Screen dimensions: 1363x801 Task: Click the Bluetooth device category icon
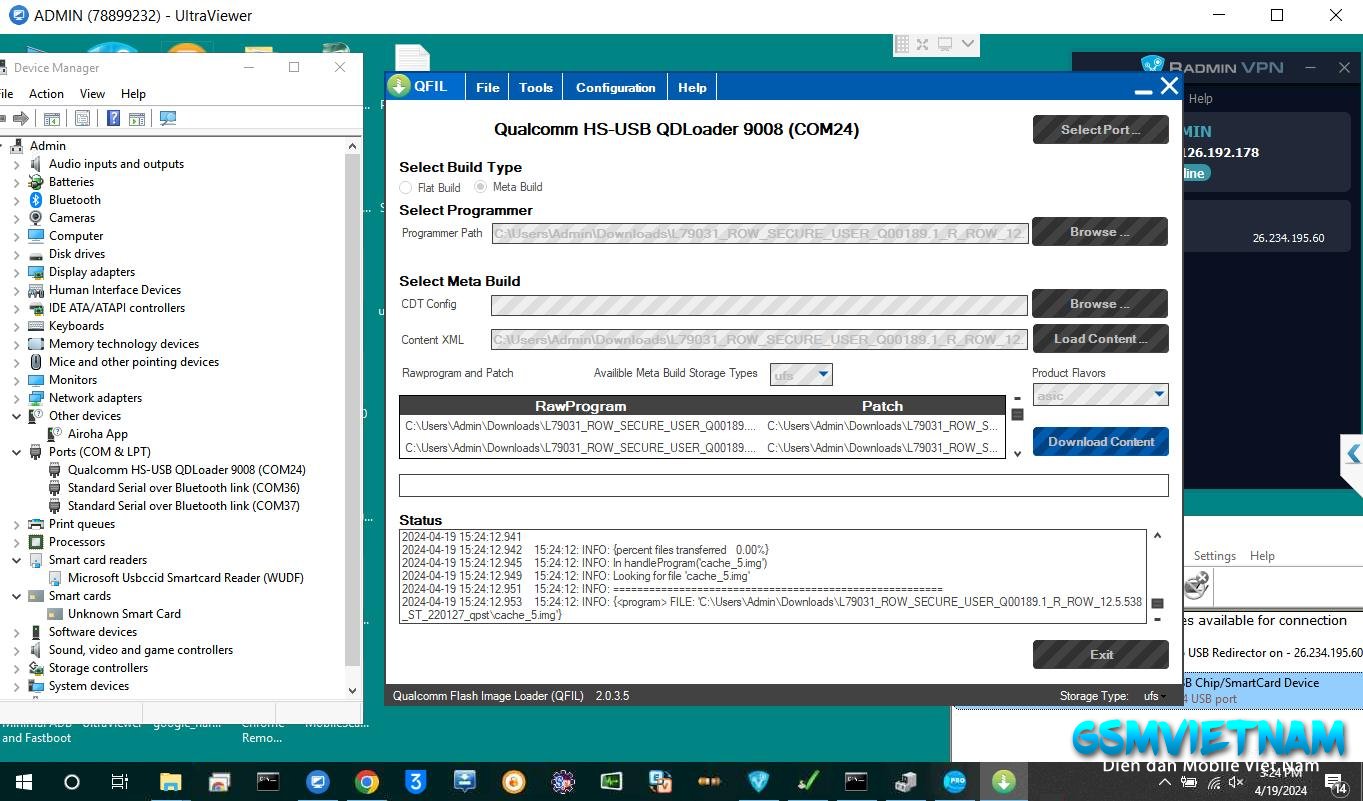point(36,200)
